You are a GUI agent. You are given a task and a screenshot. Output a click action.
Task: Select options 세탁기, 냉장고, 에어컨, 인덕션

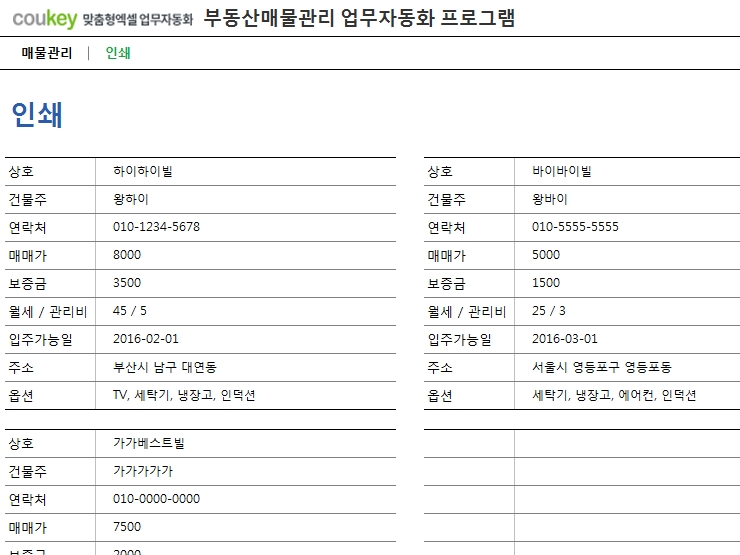click(614, 395)
